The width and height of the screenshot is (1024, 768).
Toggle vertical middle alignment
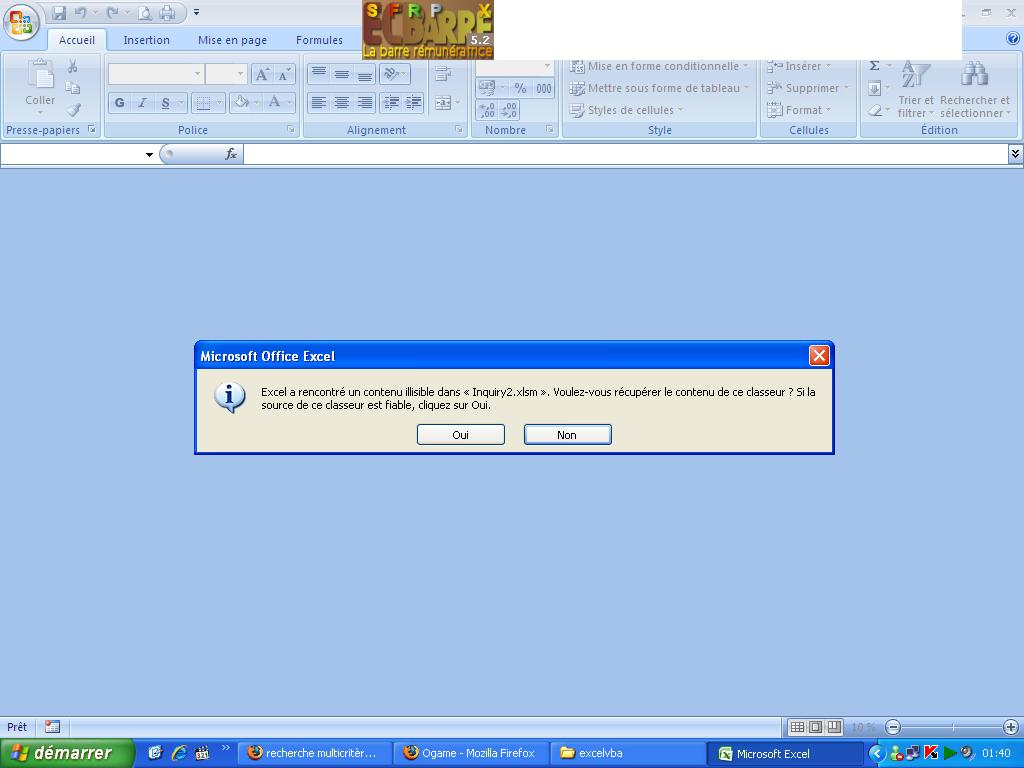[x=342, y=74]
